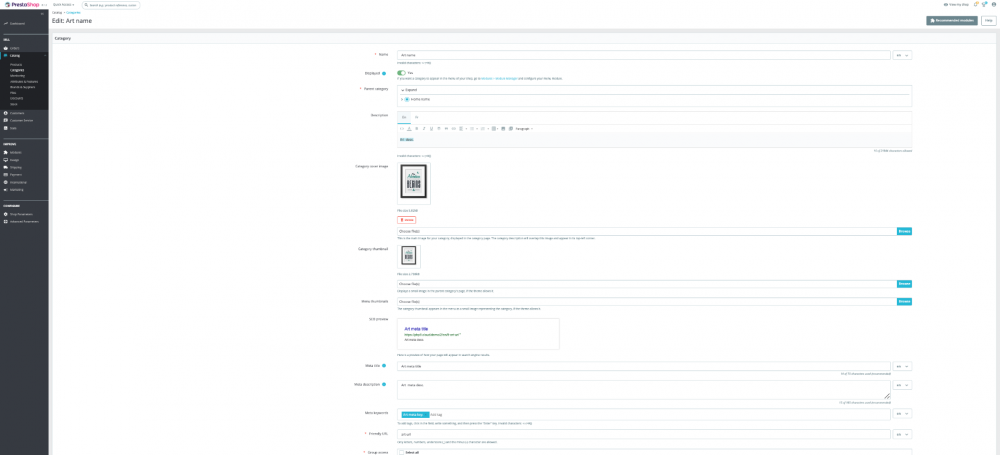Click the Underline editor icon
The image size is (1000, 455).
431,128
